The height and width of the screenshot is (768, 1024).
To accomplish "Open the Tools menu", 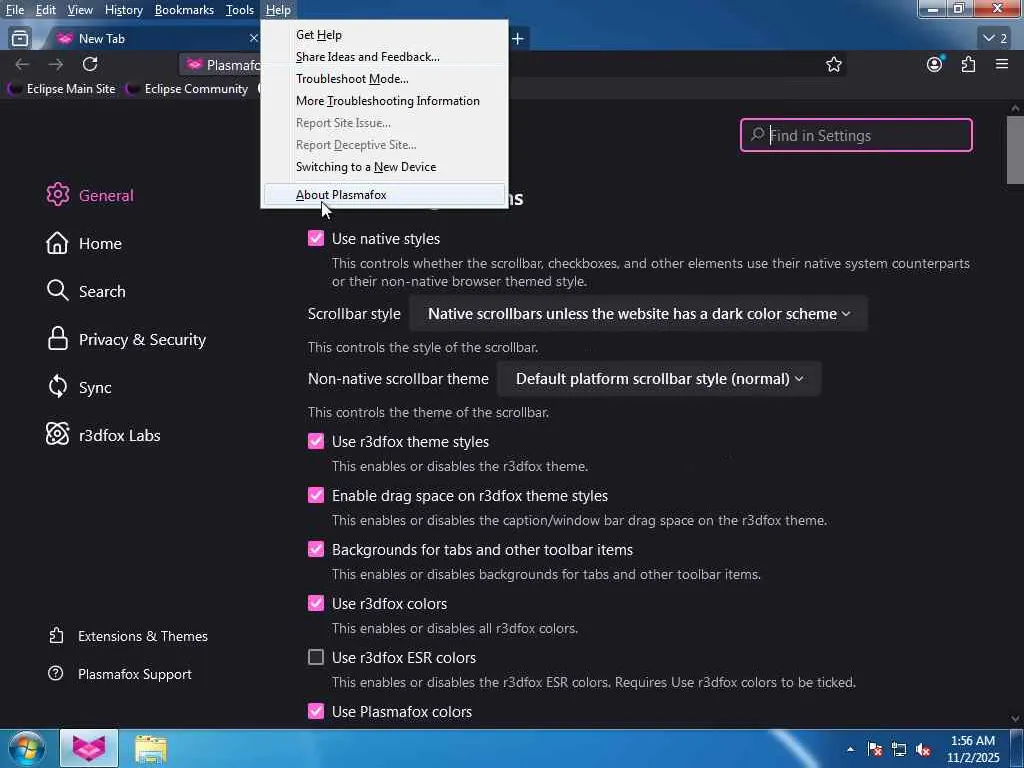I will click(x=240, y=10).
